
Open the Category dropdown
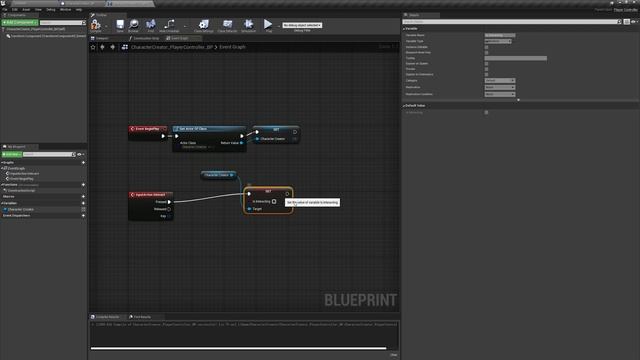click(x=500, y=81)
